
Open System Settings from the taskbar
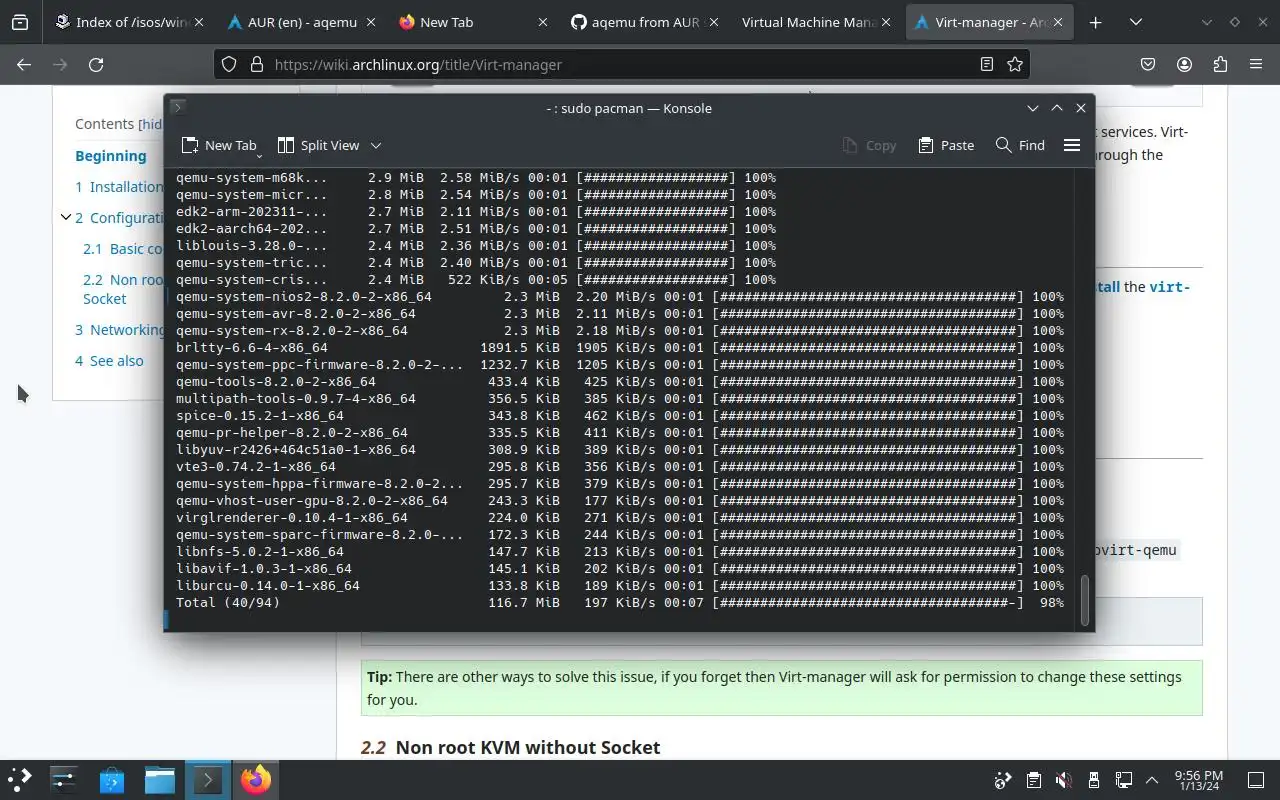(x=64, y=779)
